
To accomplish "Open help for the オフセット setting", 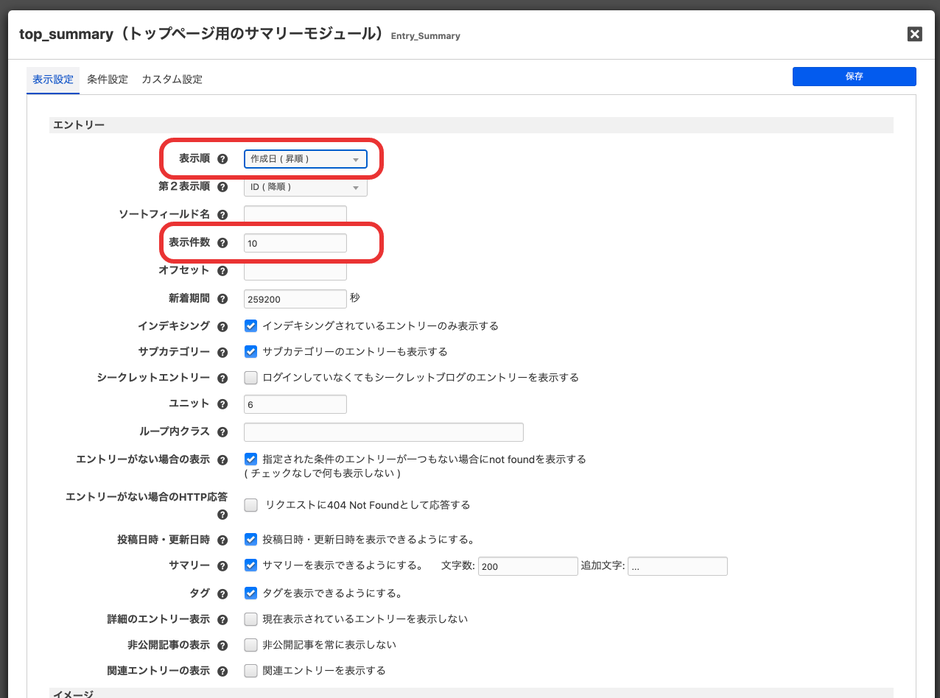I will 223,270.
